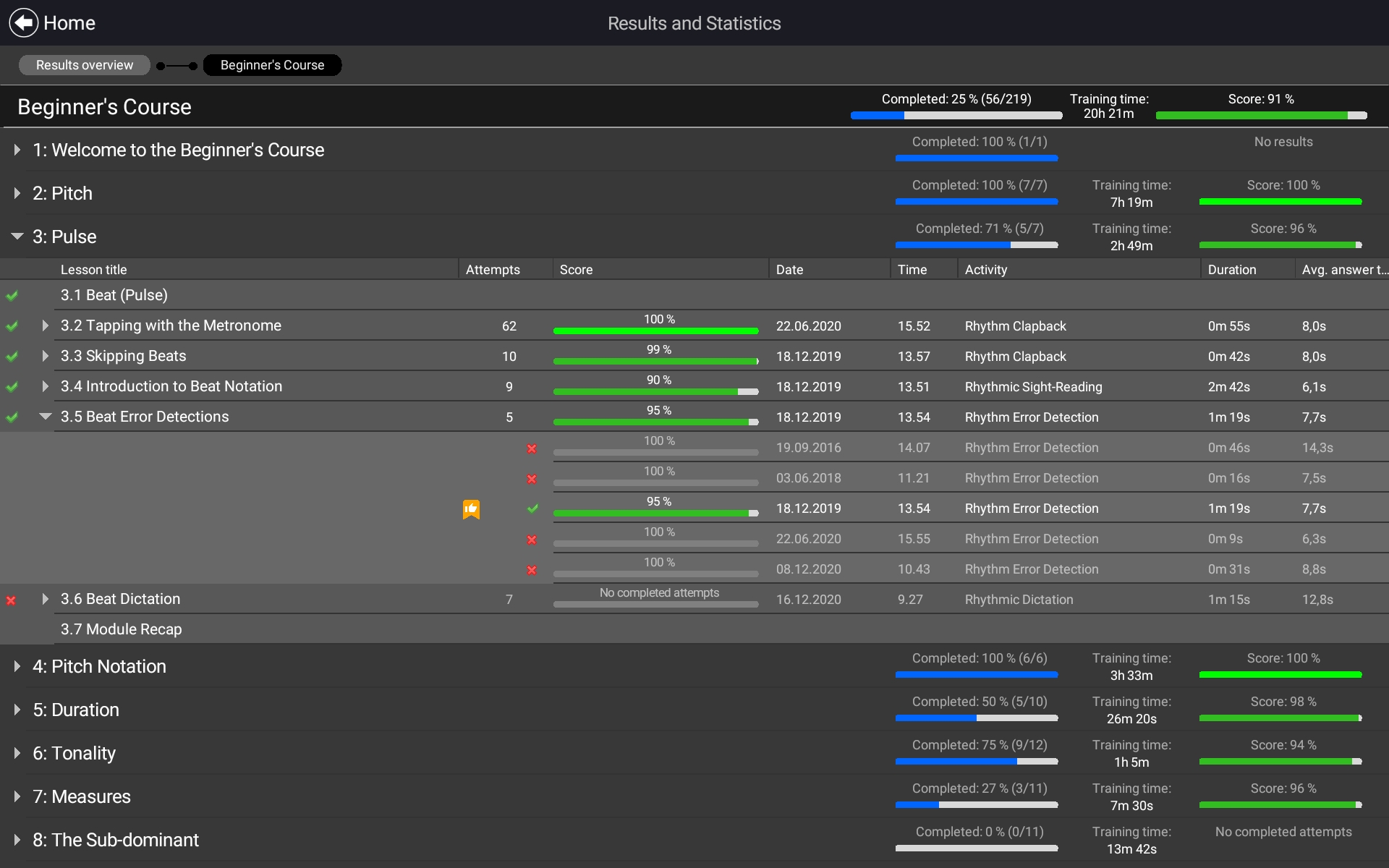This screenshot has height=868, width=1389.
Task: Click red X on 19.09.2016 attempt
Action: 532,448
